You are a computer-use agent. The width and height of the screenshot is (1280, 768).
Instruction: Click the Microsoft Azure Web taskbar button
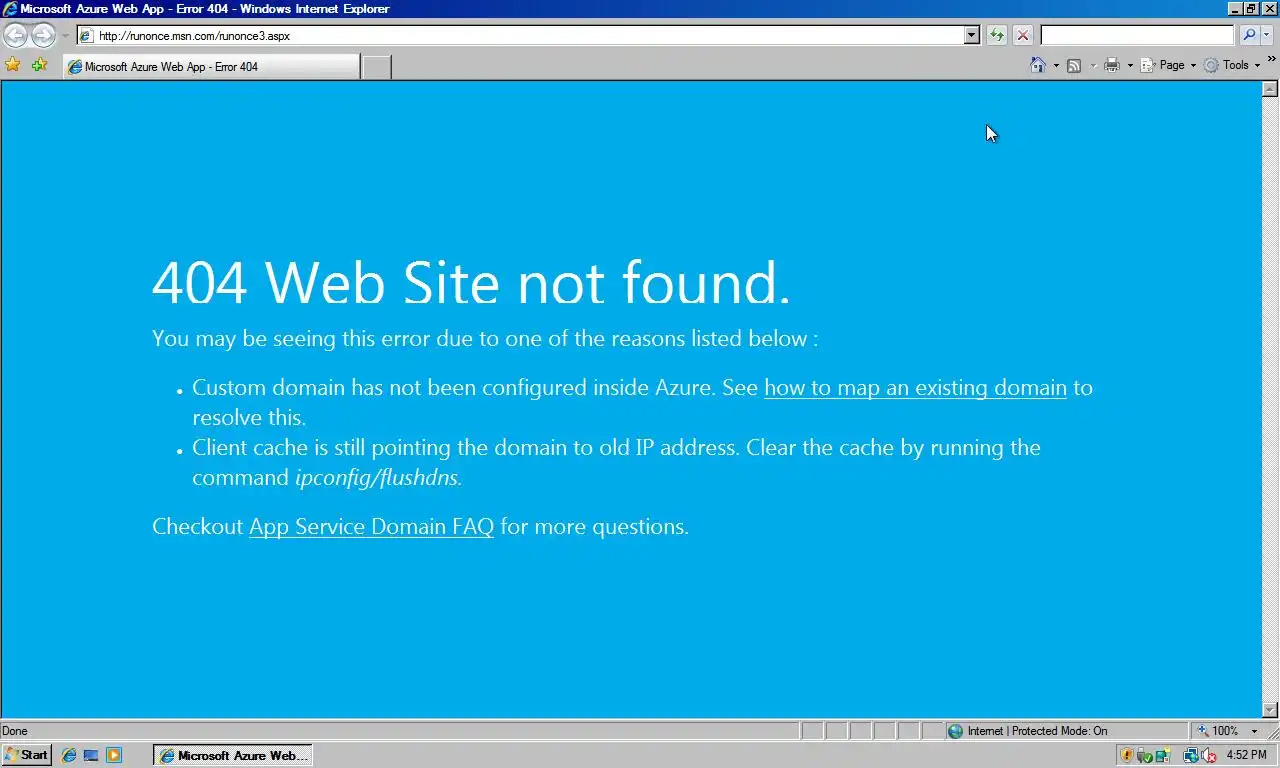point(233,755)
